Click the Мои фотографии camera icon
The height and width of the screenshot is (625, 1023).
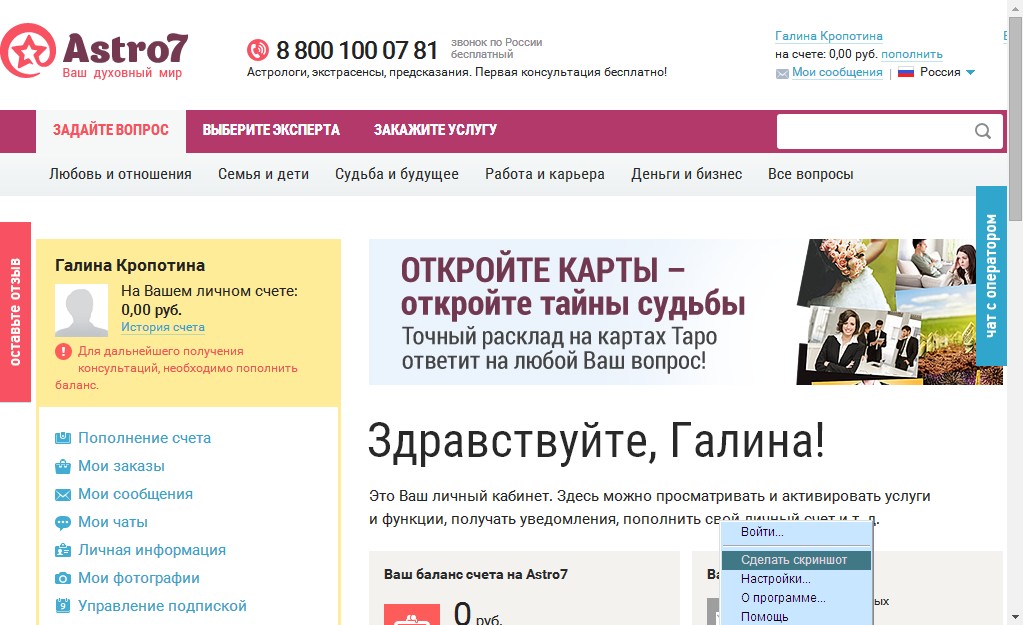pos(63,578)
